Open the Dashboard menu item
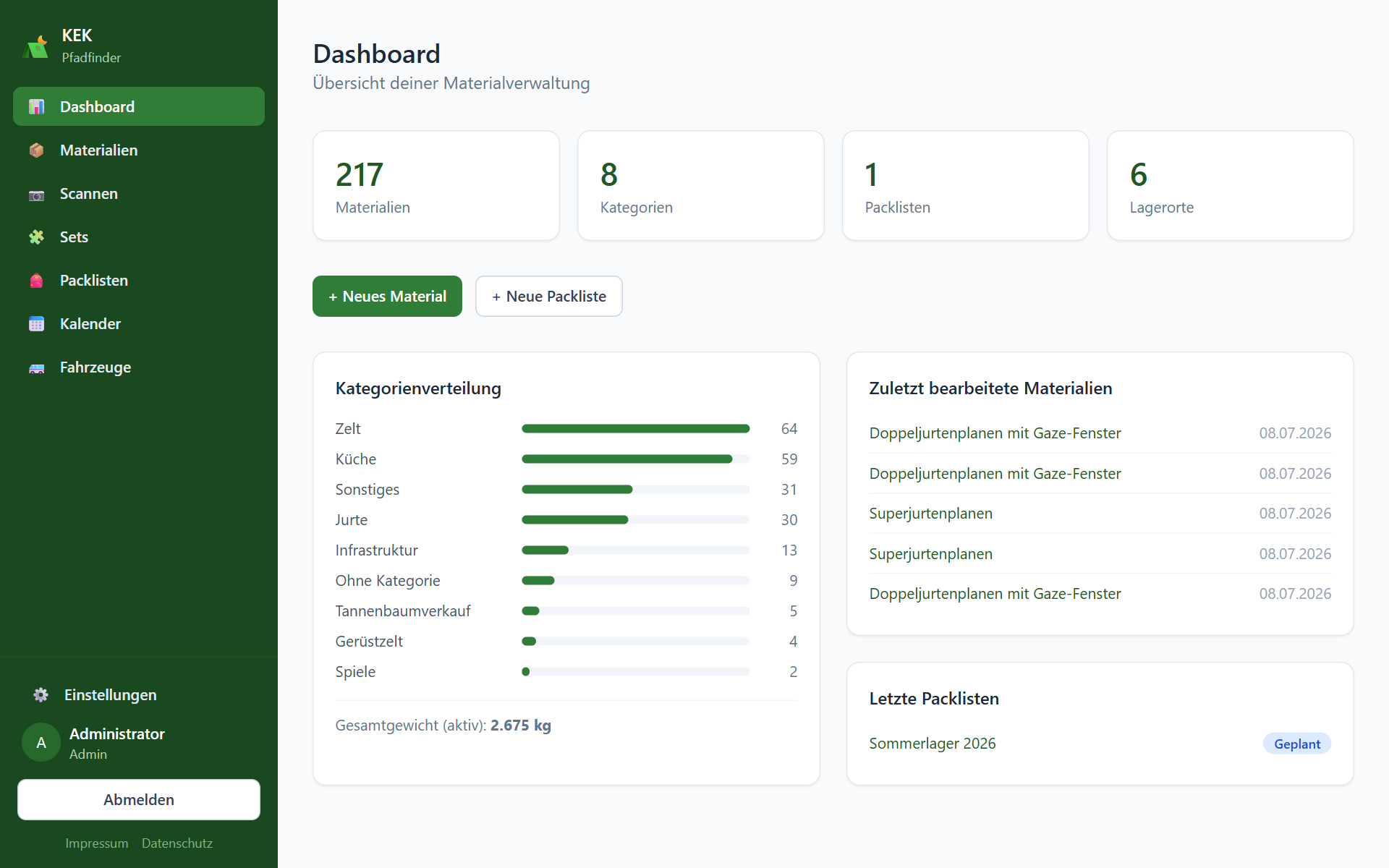 tap(139, 106)
